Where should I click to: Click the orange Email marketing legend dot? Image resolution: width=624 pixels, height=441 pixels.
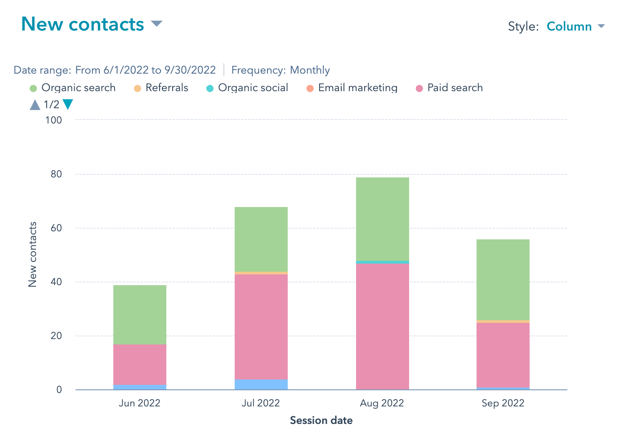(310, 88)
